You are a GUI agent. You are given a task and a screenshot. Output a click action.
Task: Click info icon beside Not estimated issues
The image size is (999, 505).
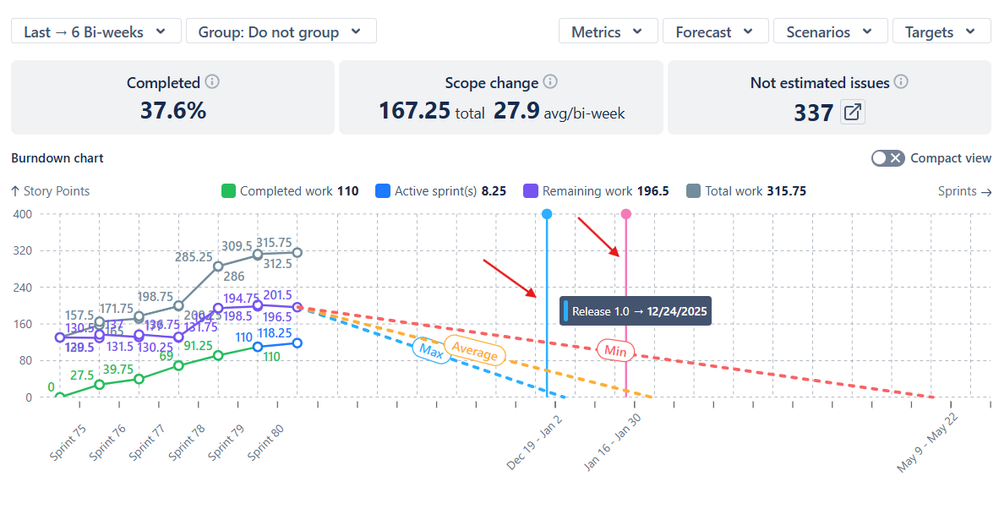901,83
